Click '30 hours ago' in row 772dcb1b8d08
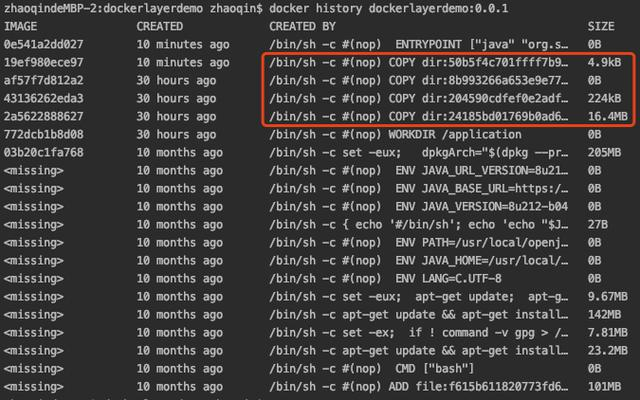The width and height of the screenshot is (640, 400). pos(176,134)
